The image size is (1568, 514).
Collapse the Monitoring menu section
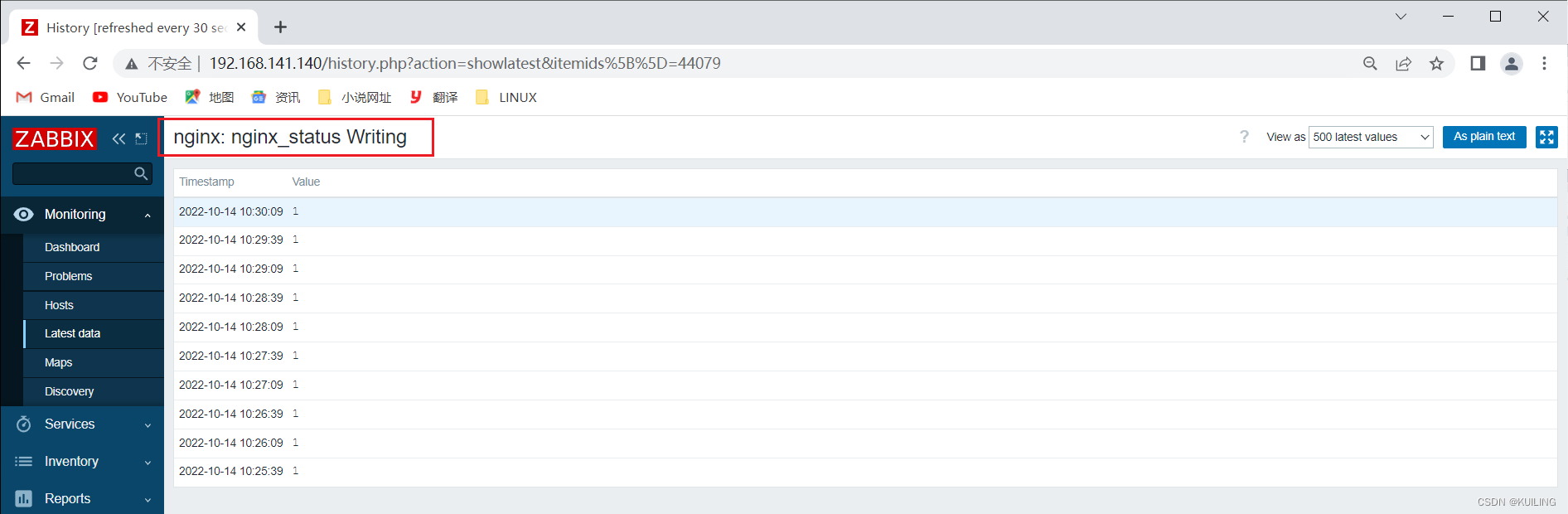pos(148,215)
